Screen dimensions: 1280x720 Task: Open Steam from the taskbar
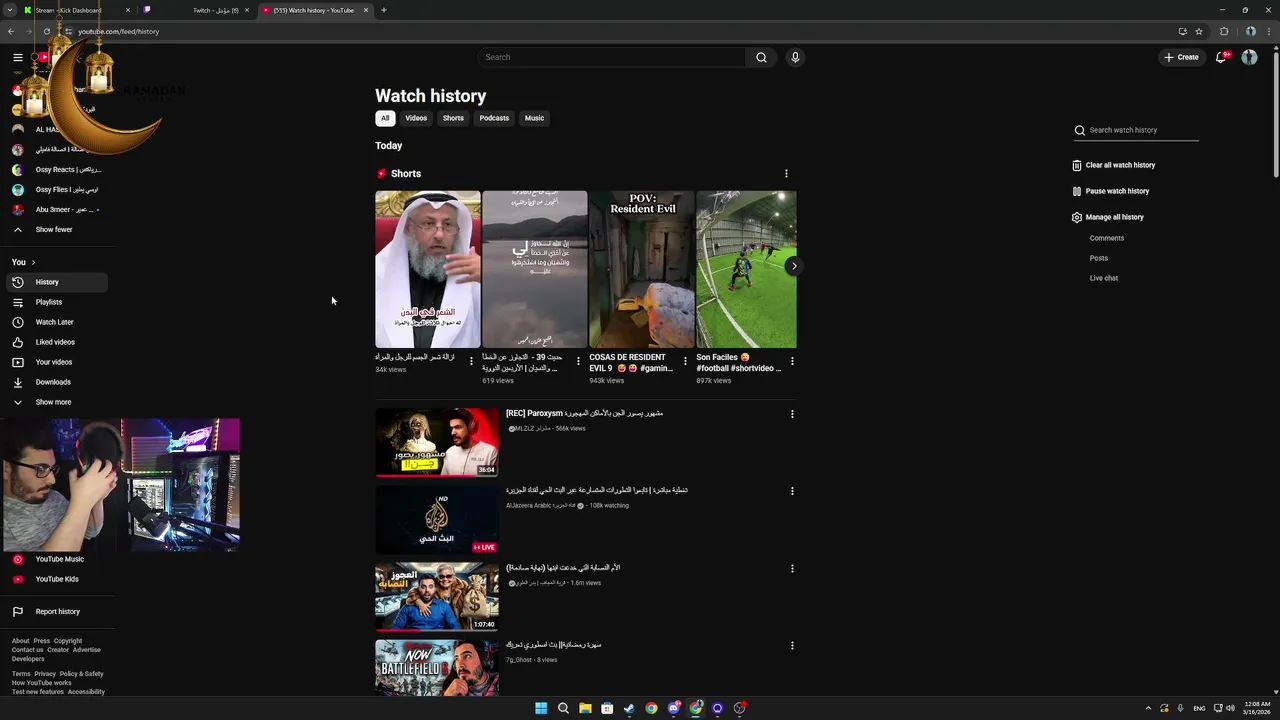click(629, 708)
